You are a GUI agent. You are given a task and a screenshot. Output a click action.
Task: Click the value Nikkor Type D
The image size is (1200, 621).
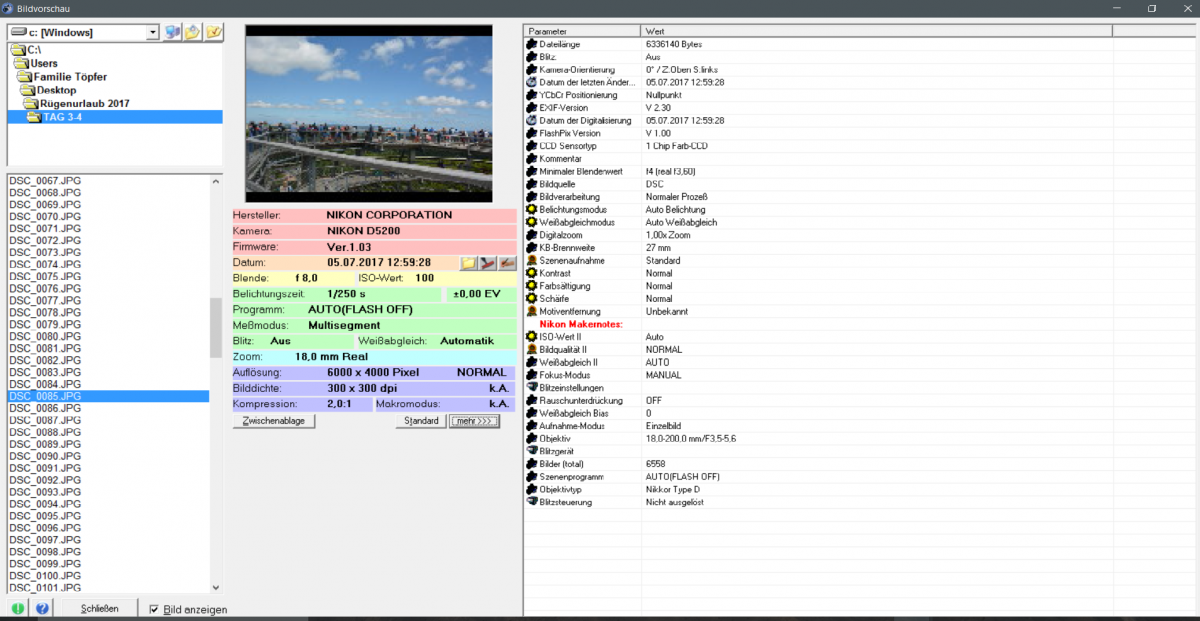(x=672, y=490)
